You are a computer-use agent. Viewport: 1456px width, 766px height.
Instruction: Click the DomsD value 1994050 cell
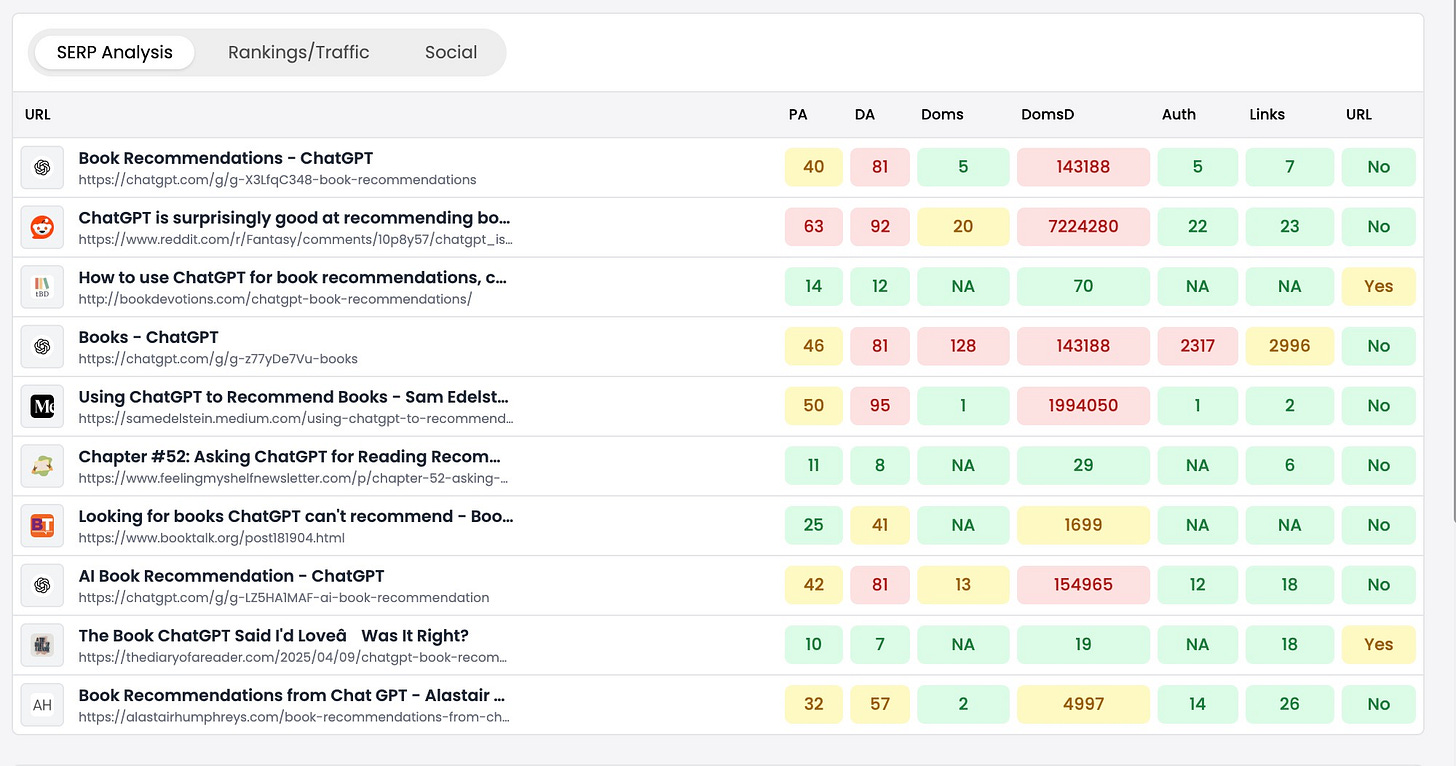[x=1083, y=406]
